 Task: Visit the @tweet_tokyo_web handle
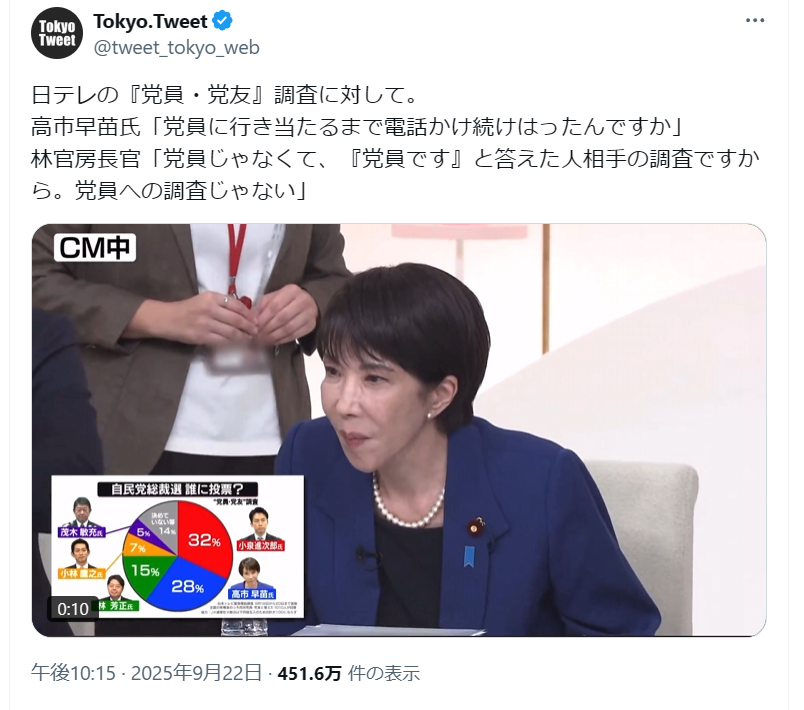[176, 48]
